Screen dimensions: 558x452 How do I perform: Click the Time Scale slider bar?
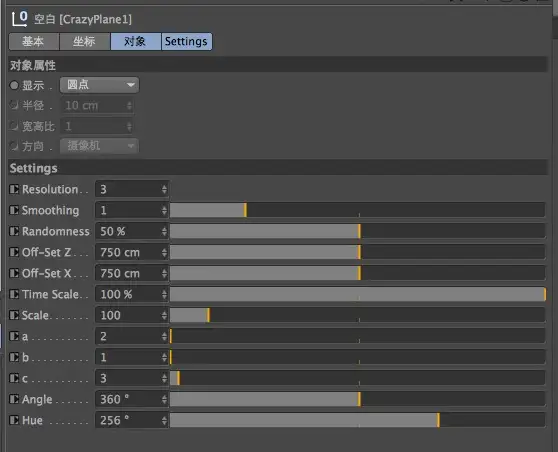coord(358,294)
